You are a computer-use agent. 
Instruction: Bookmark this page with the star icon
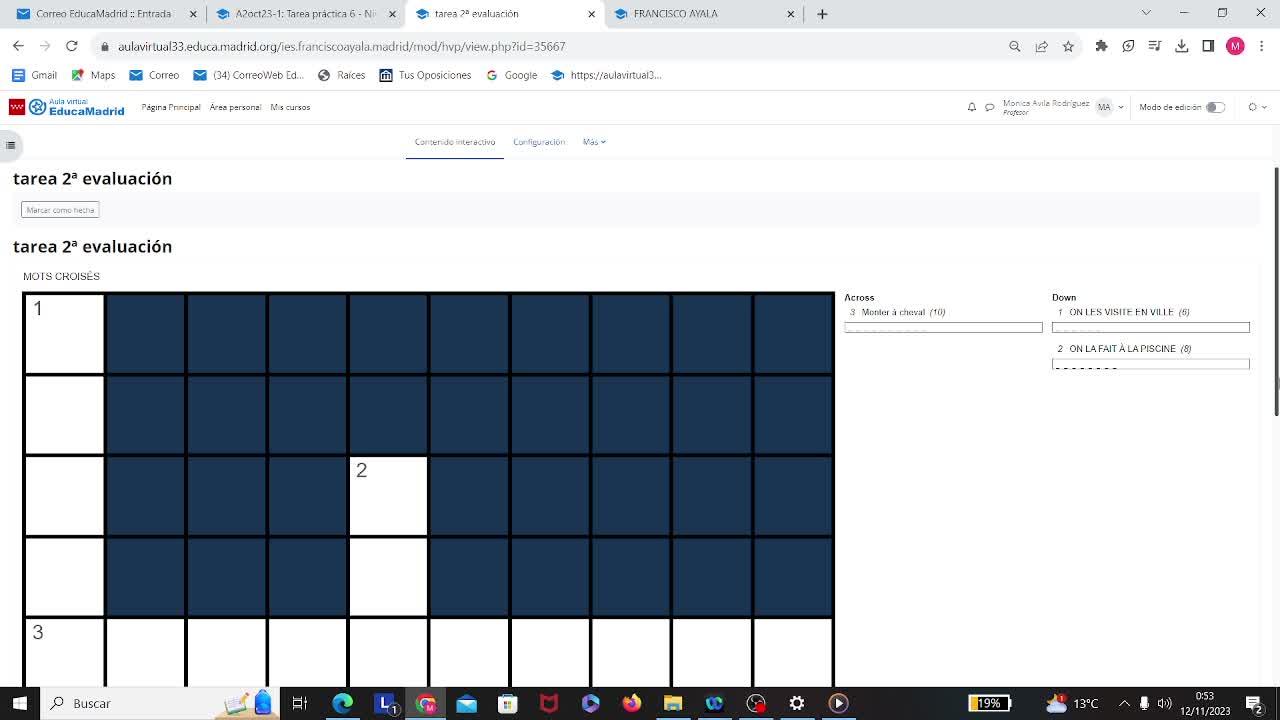pos(1068,46)
